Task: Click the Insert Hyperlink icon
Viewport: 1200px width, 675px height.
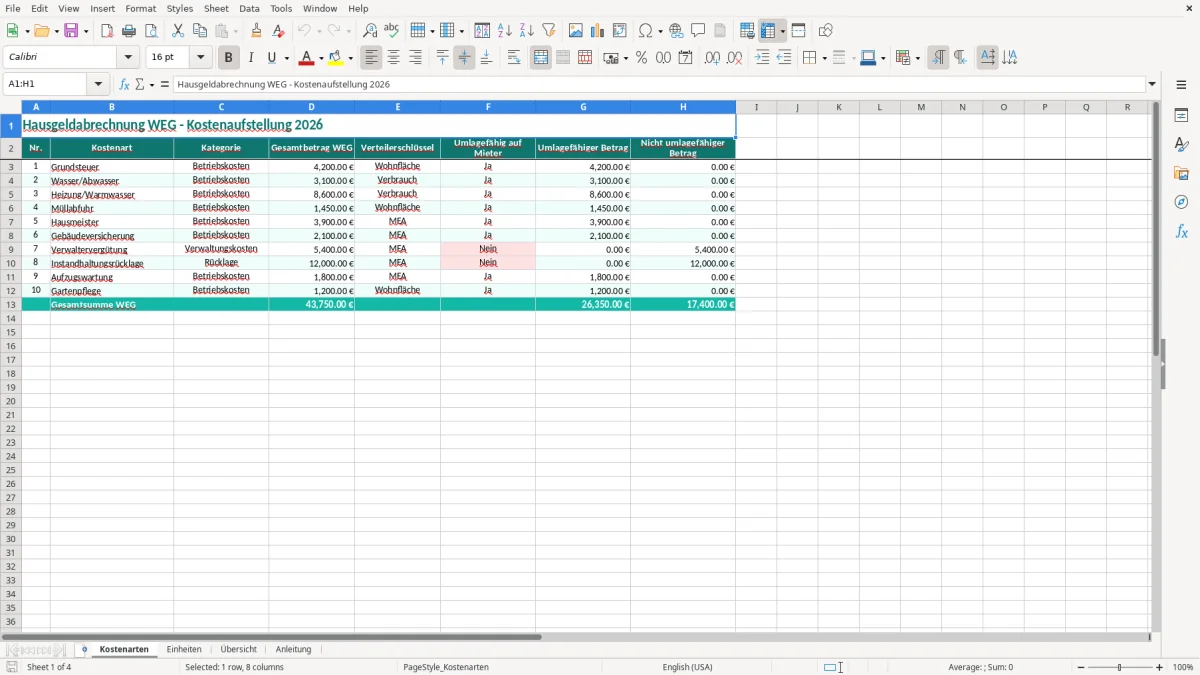Action: click(676, 31)
